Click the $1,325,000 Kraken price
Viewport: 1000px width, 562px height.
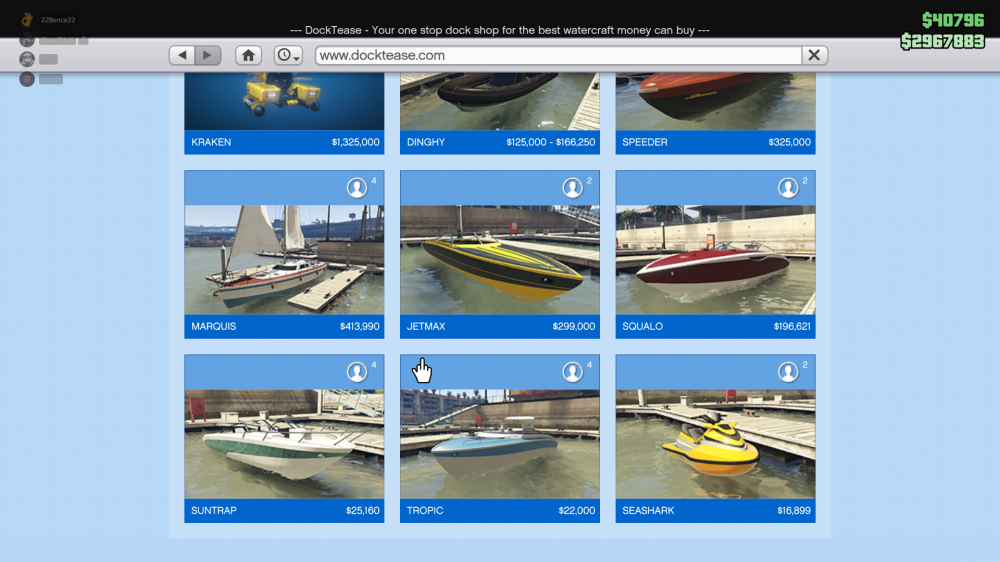tap(355, 142)
